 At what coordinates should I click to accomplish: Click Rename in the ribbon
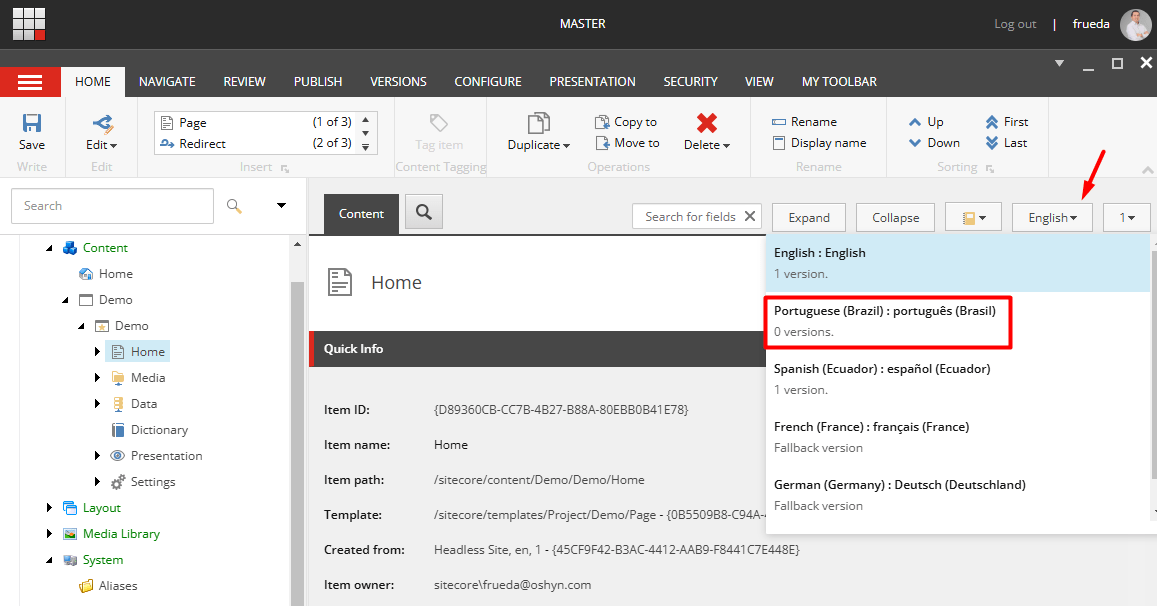[804, 122]
